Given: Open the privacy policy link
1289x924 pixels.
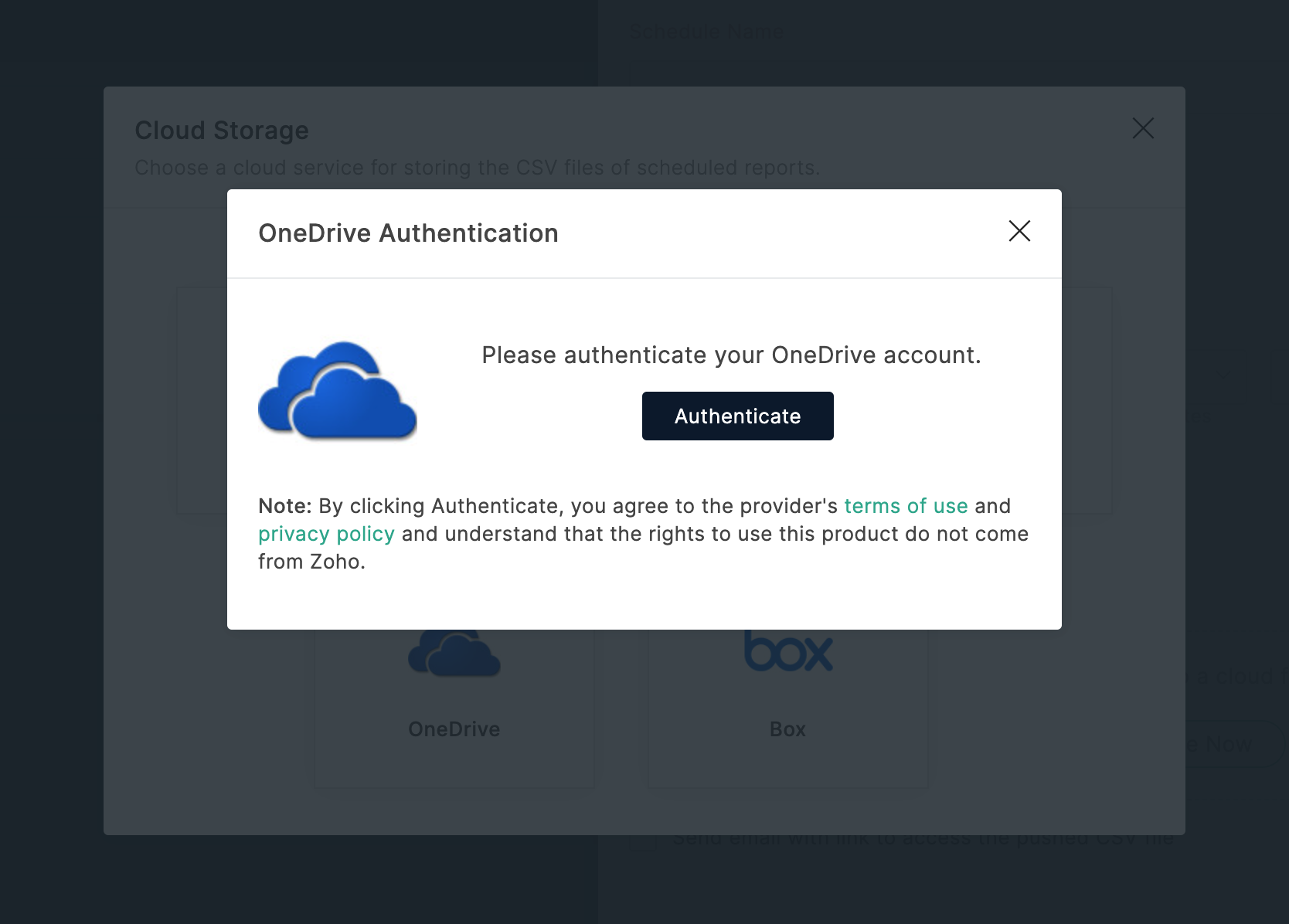Looking at the screenshot, I should 326,534.
